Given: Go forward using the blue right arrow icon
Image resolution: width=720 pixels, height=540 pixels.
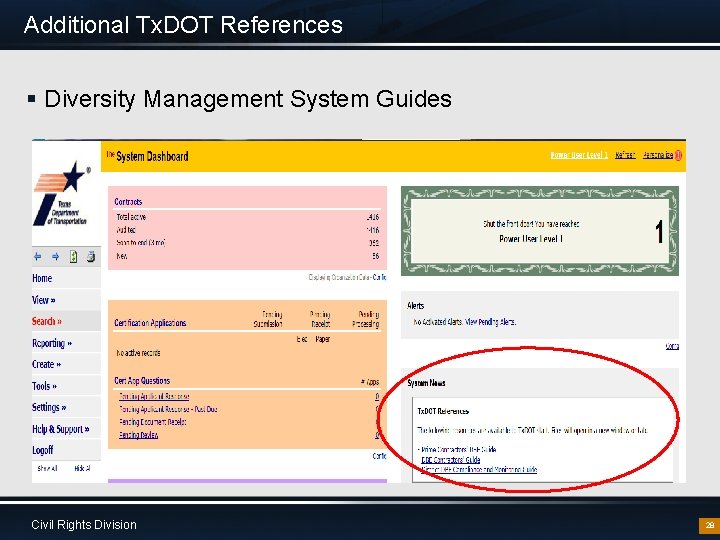Looking at the screenshot, I should pyautogui.click(x=56, y=257).
